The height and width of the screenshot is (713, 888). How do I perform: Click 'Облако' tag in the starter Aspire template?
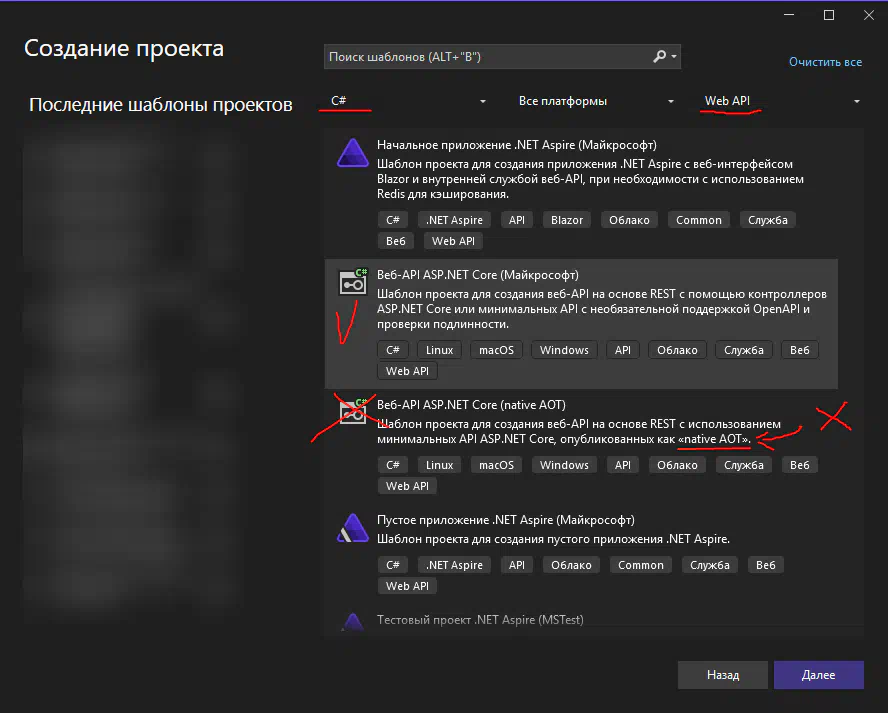[629, 220]
